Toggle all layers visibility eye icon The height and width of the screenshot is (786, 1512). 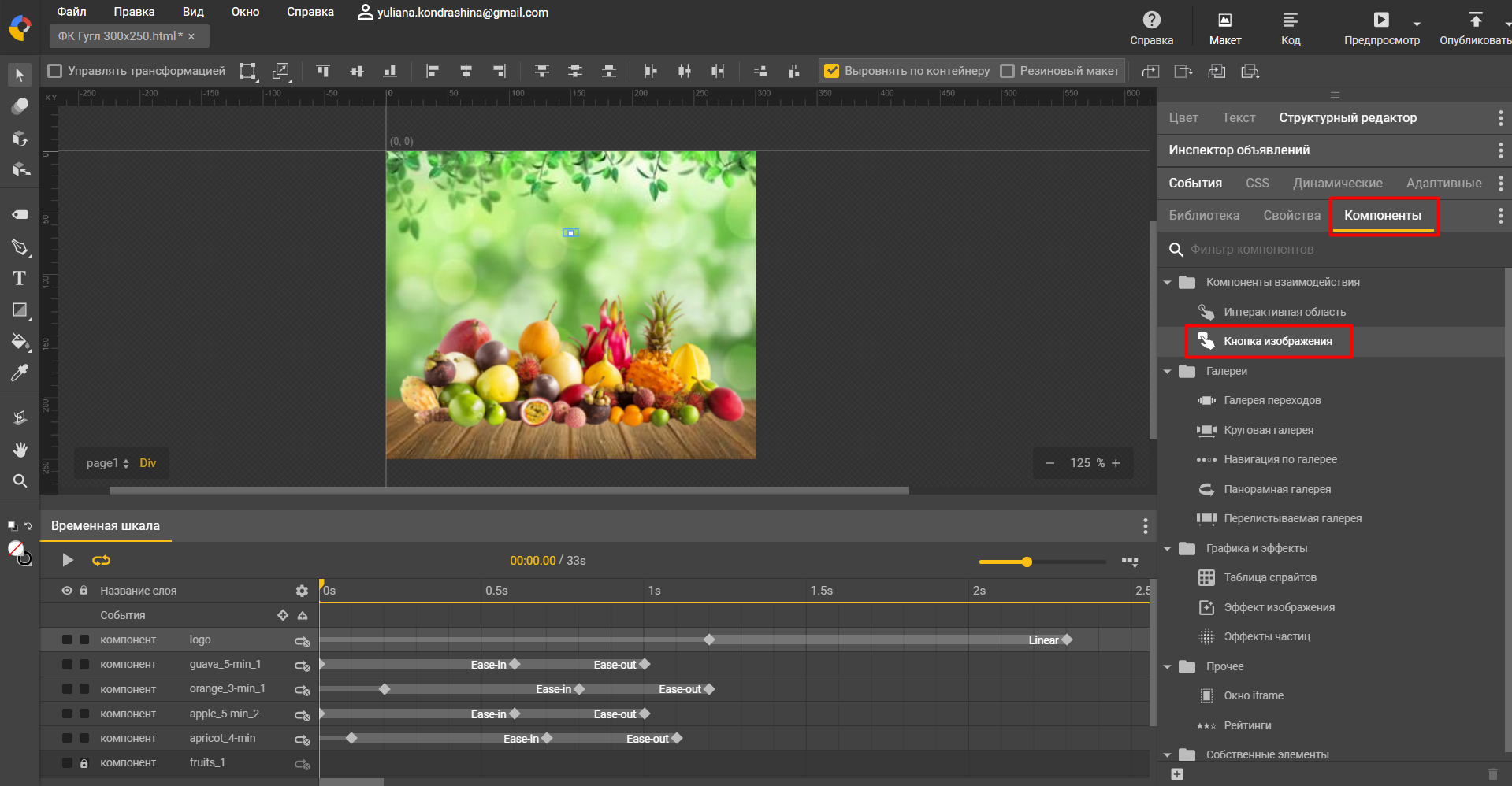coord(67,591)
